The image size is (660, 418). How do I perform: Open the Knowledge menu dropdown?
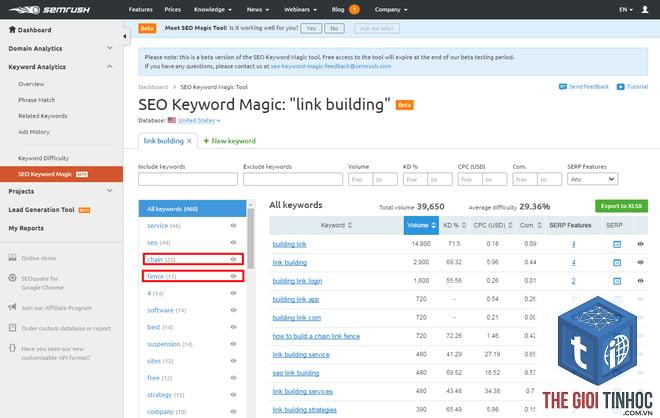tap(213, 9)
